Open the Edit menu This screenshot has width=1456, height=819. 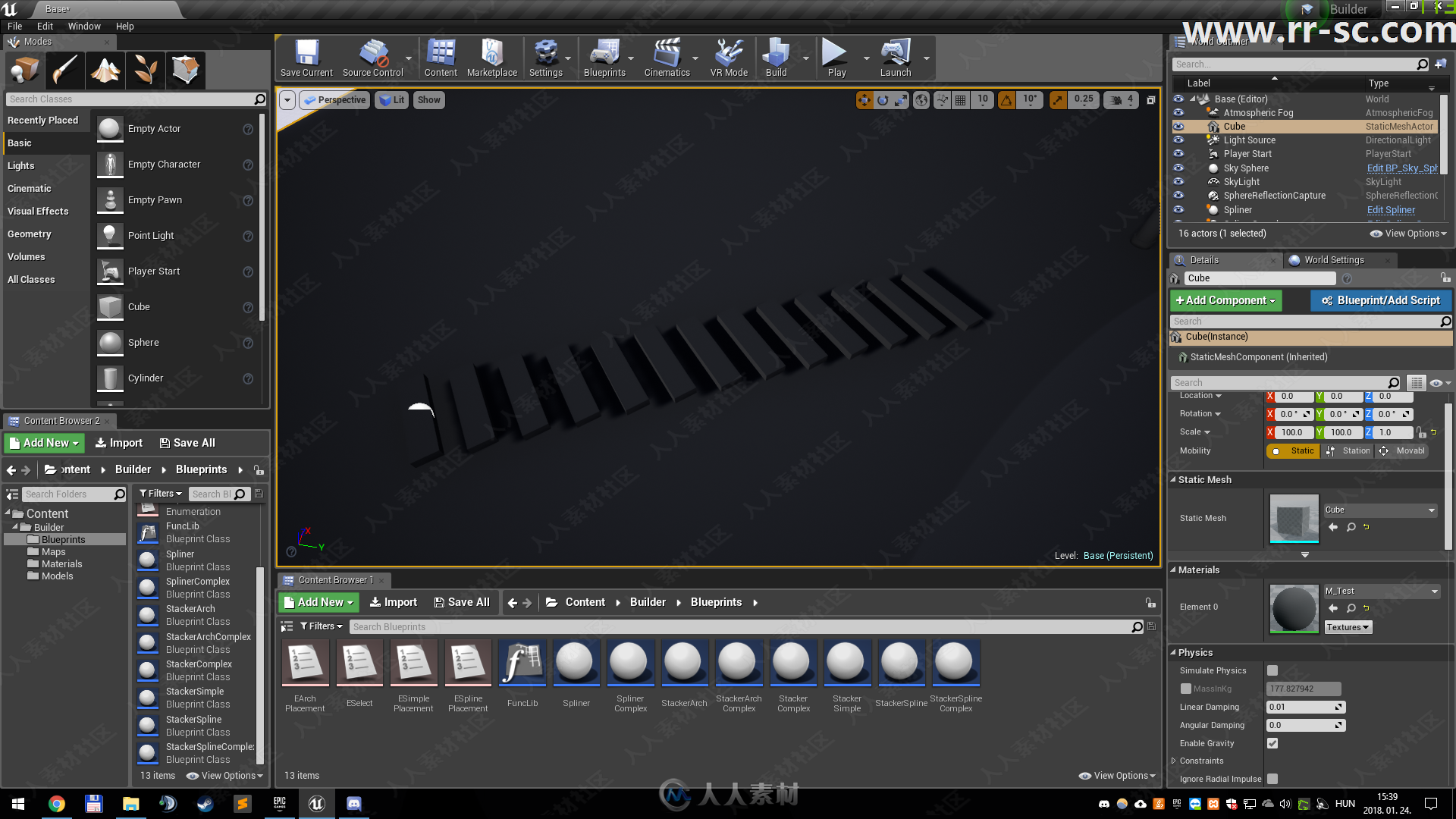tap(45, 26)
